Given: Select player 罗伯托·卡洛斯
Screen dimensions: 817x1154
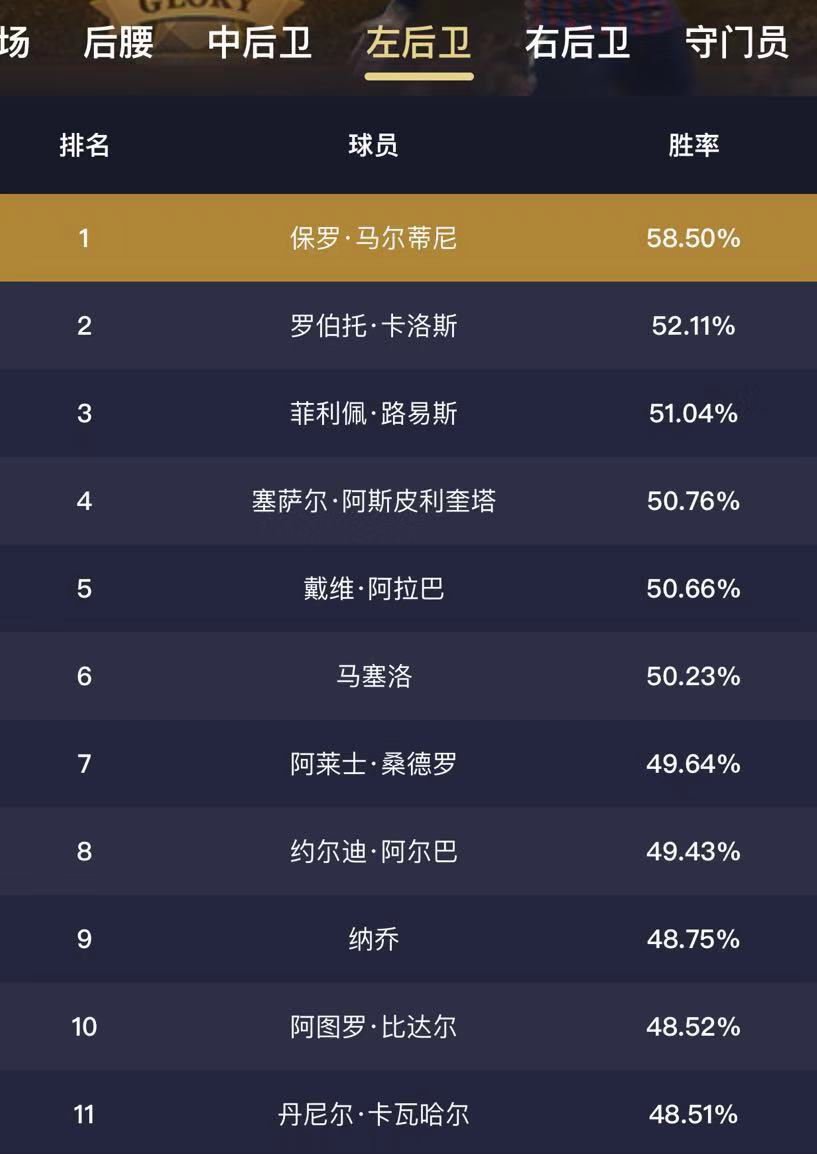Looking at the screenshot, I should [373, 326].
